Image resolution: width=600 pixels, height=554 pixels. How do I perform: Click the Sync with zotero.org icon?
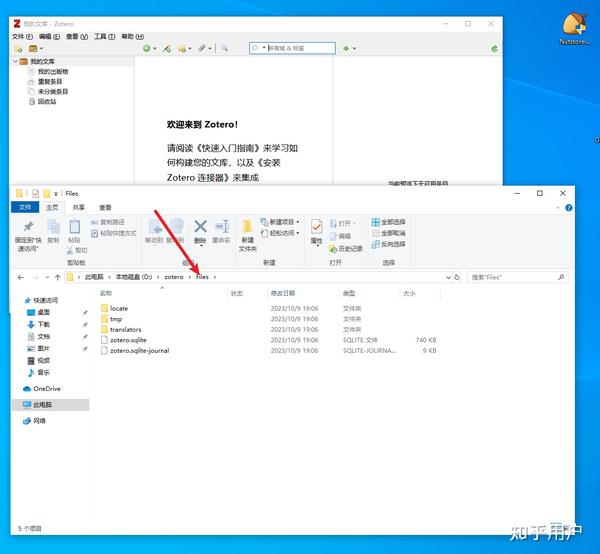[x=494, y=49]
